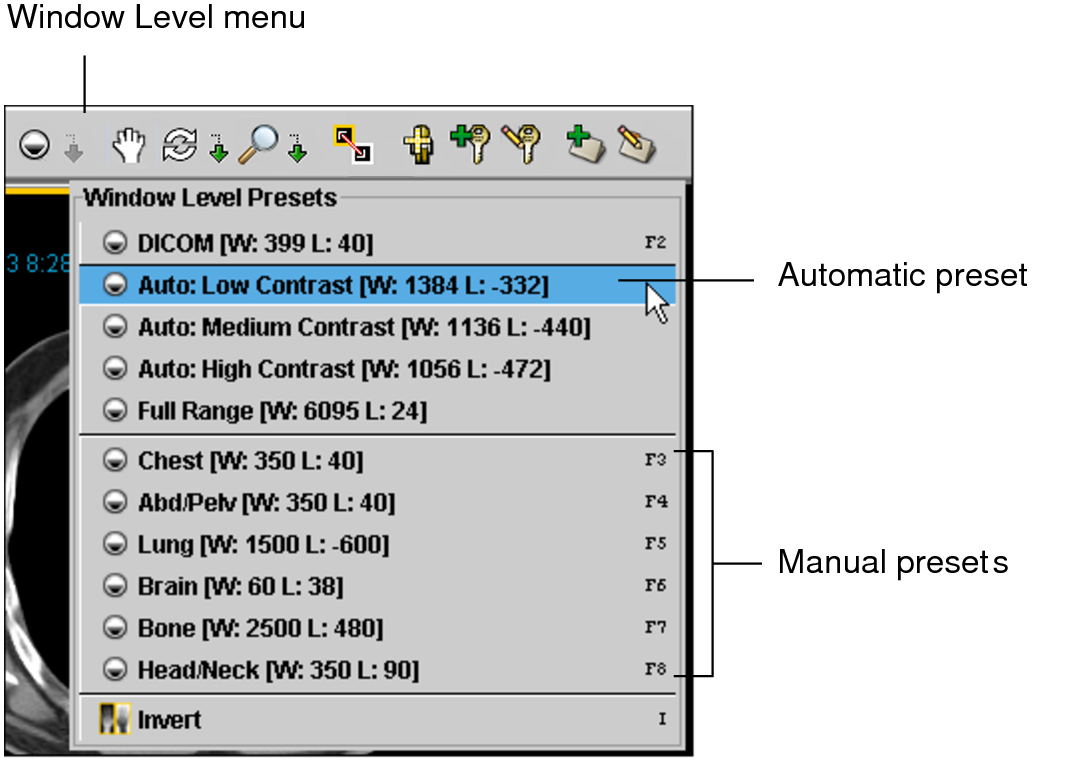Select the Lung preset
This screenshot has width=1092, height=763.
(263, 545)
